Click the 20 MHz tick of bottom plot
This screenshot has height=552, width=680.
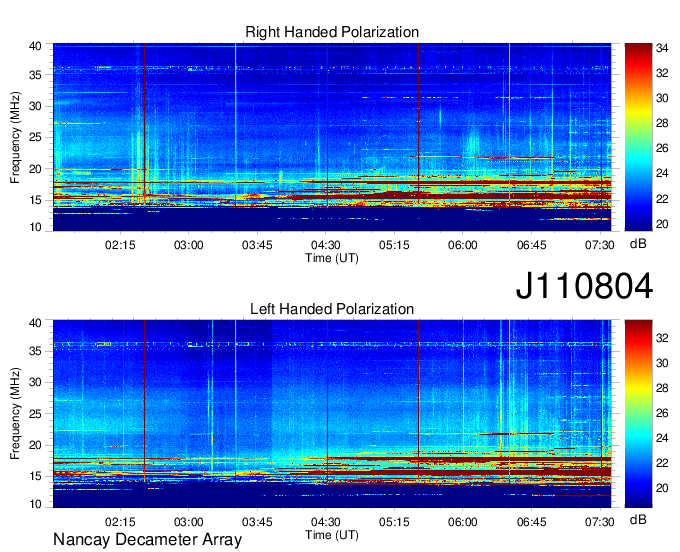click(35, 445)
